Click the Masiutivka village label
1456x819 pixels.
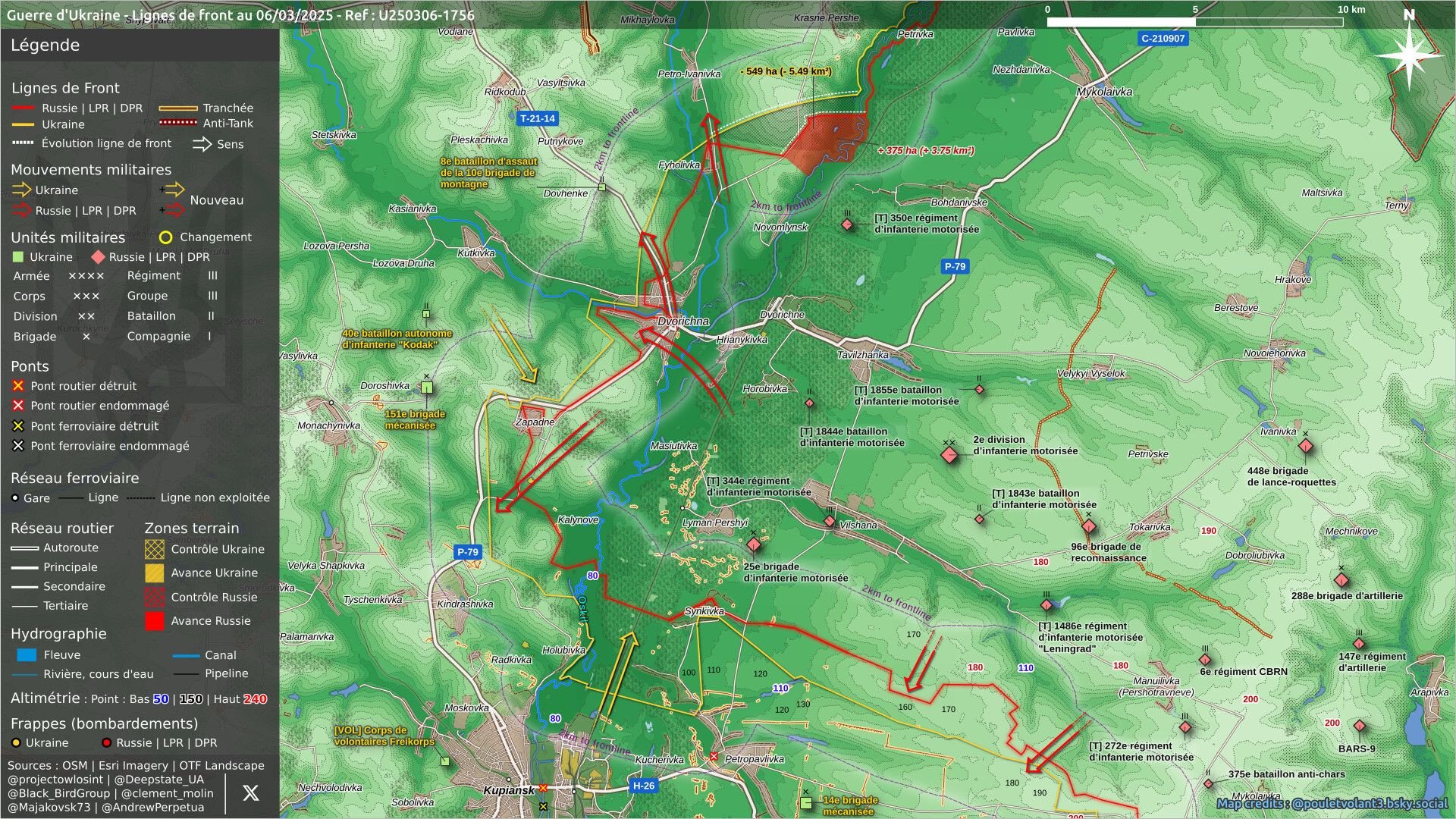pyautogui.click(x=673, y=446)
